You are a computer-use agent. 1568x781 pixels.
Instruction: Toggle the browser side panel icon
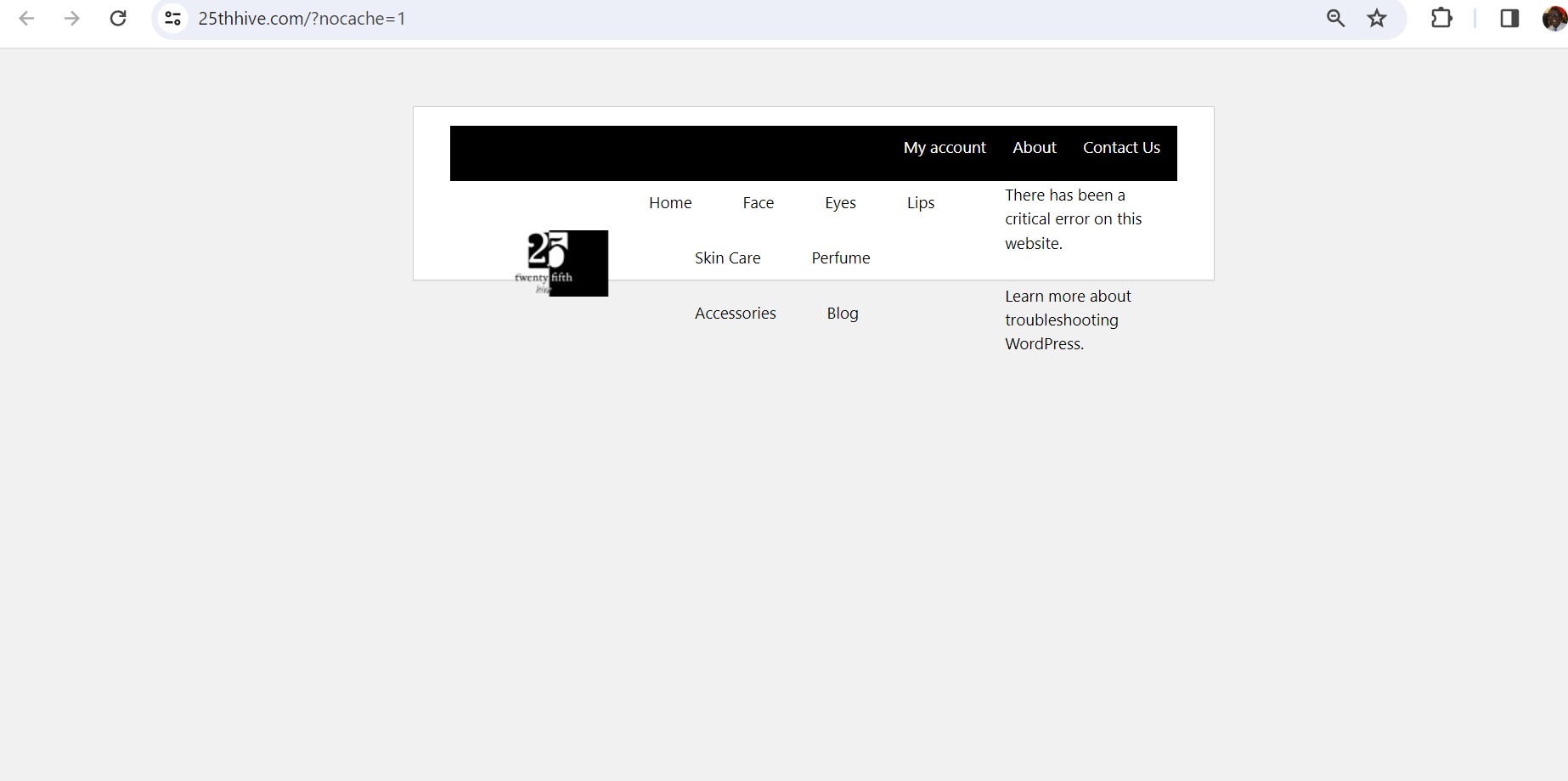(1509, 18)
